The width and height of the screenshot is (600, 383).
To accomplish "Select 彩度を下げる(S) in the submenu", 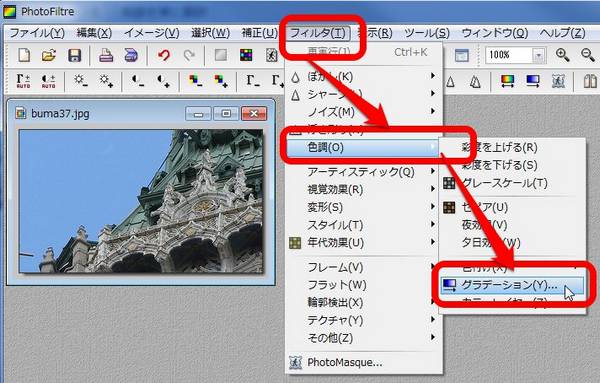I will (512, 165).
